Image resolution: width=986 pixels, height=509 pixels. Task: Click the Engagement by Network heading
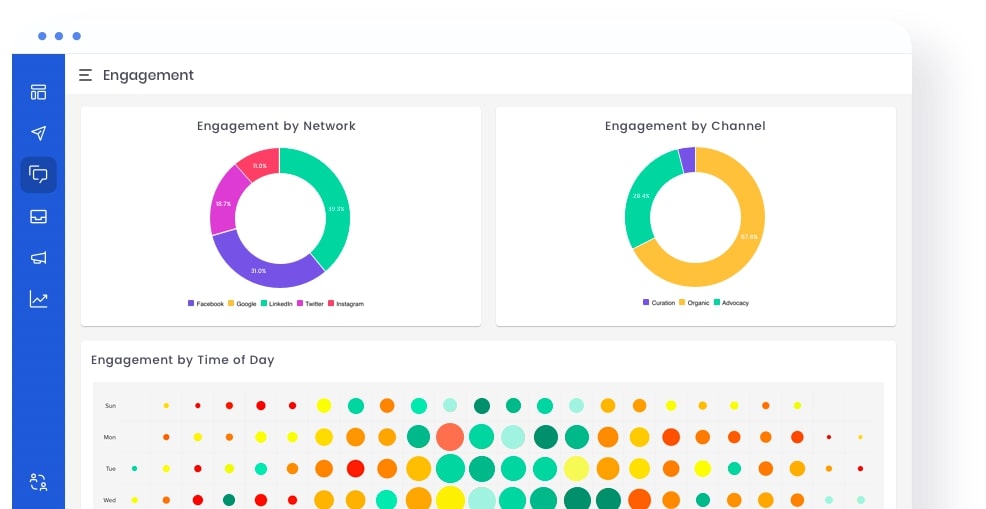click(276, 126)
